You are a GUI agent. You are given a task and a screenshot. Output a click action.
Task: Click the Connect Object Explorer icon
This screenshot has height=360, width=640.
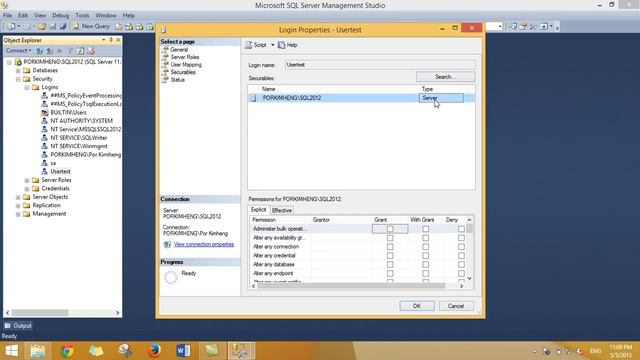pos(40,51)
